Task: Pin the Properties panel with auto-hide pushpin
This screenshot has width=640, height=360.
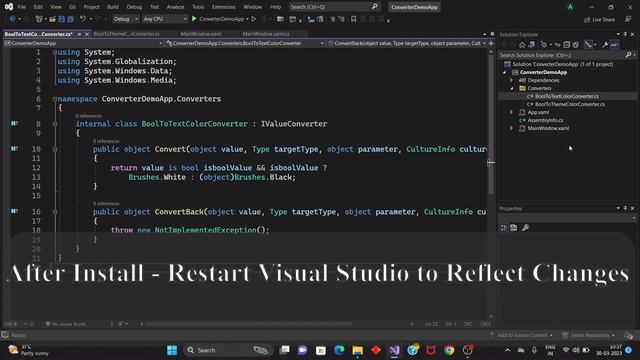Action: coord(625,208)
